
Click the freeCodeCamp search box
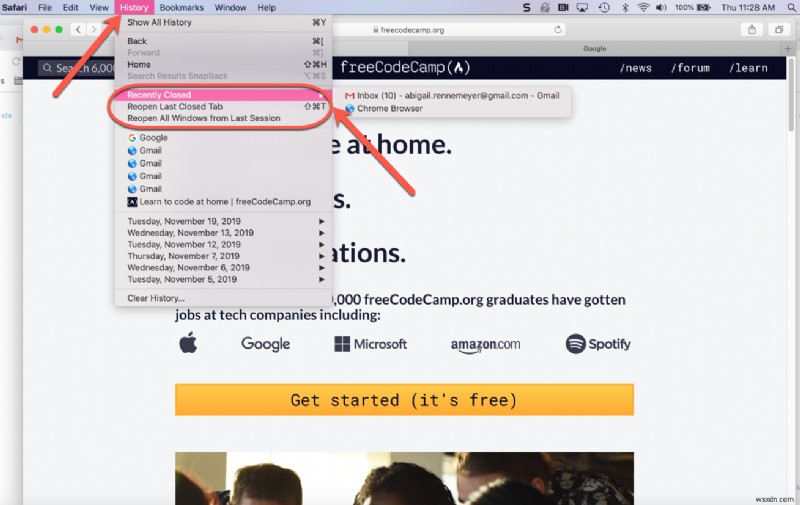pos(78,68)
